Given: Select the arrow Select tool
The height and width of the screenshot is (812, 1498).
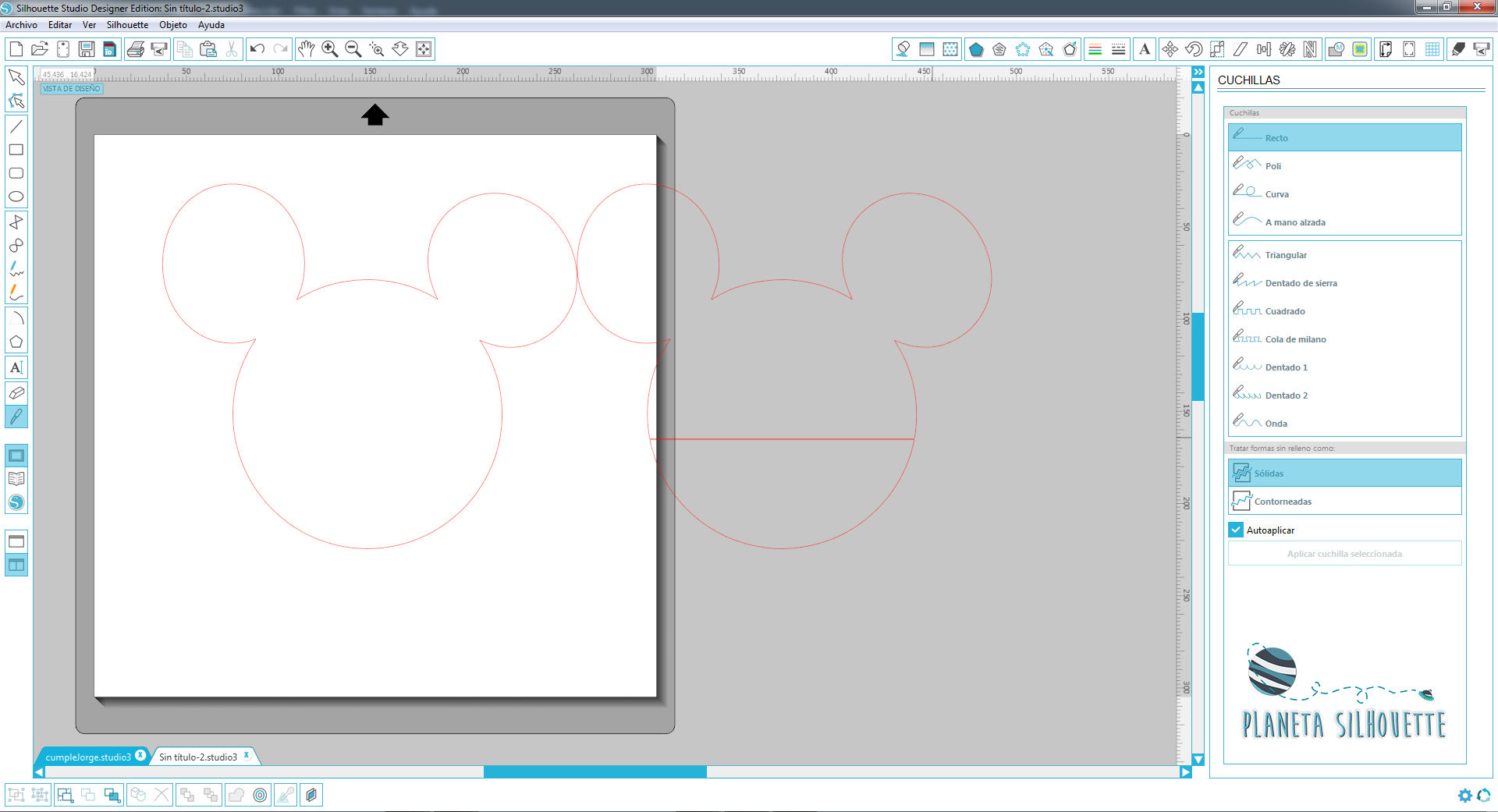Looking at the screenshot, I should click(x=16, y=77).
